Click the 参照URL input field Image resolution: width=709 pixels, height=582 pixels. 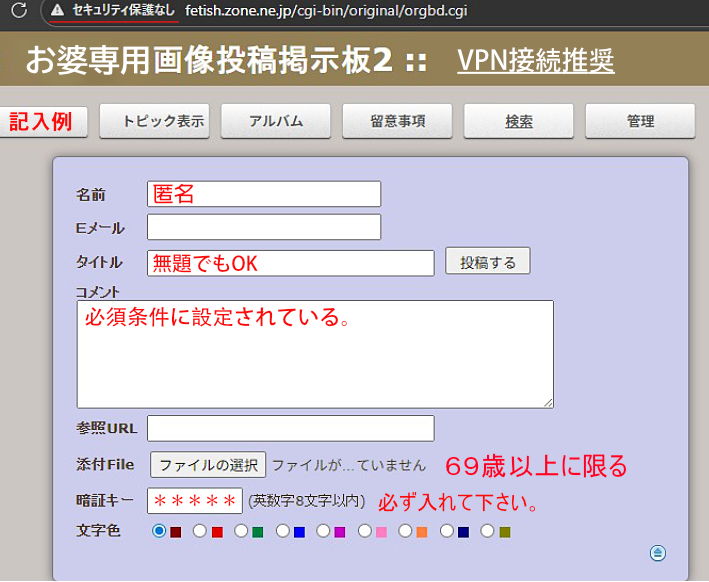(x=290, y=428)
